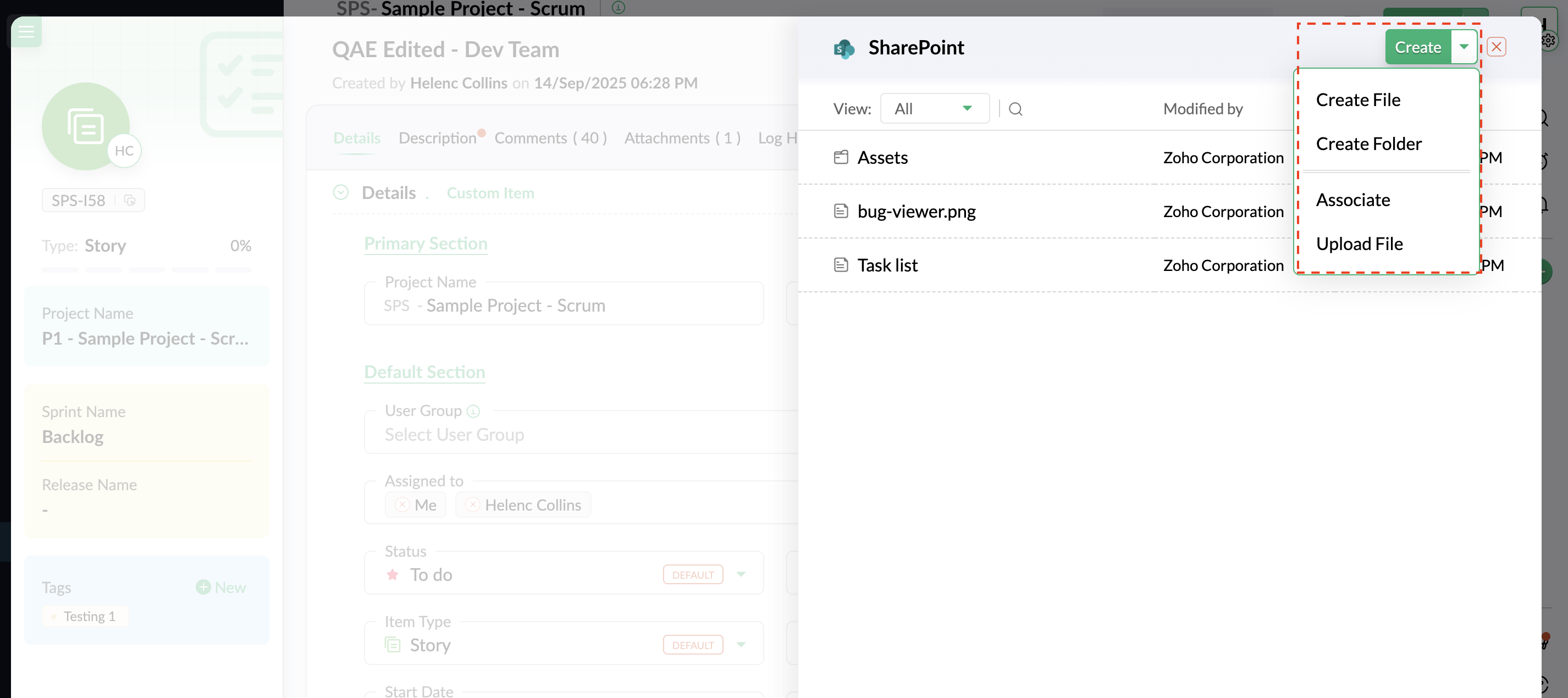The width and height of the screenshot is (1568, 698).
Task: Remove Helenc Collins from assignees
Action: [472, 505]
